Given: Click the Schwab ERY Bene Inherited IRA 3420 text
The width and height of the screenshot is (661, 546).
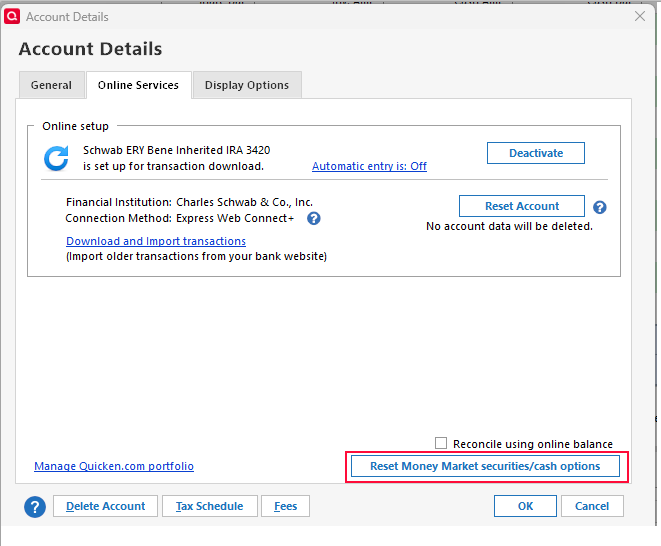Looking at the screenshot, I should click(176, 150).
